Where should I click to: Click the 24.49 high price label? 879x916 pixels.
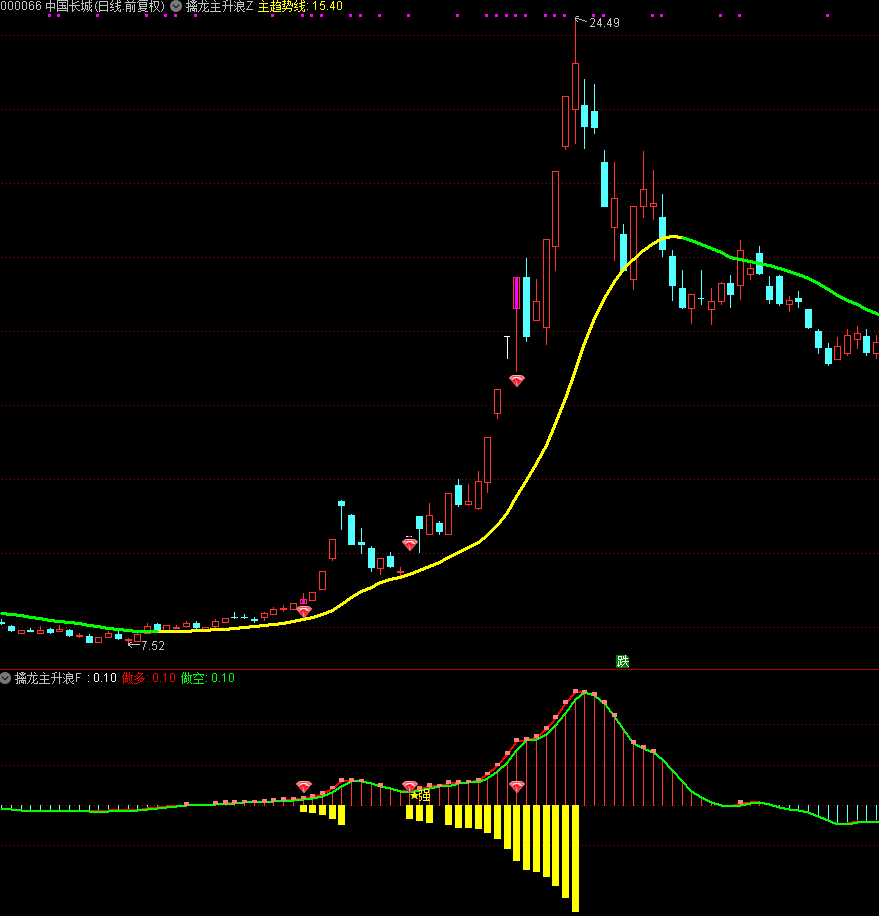pos(604,23)
